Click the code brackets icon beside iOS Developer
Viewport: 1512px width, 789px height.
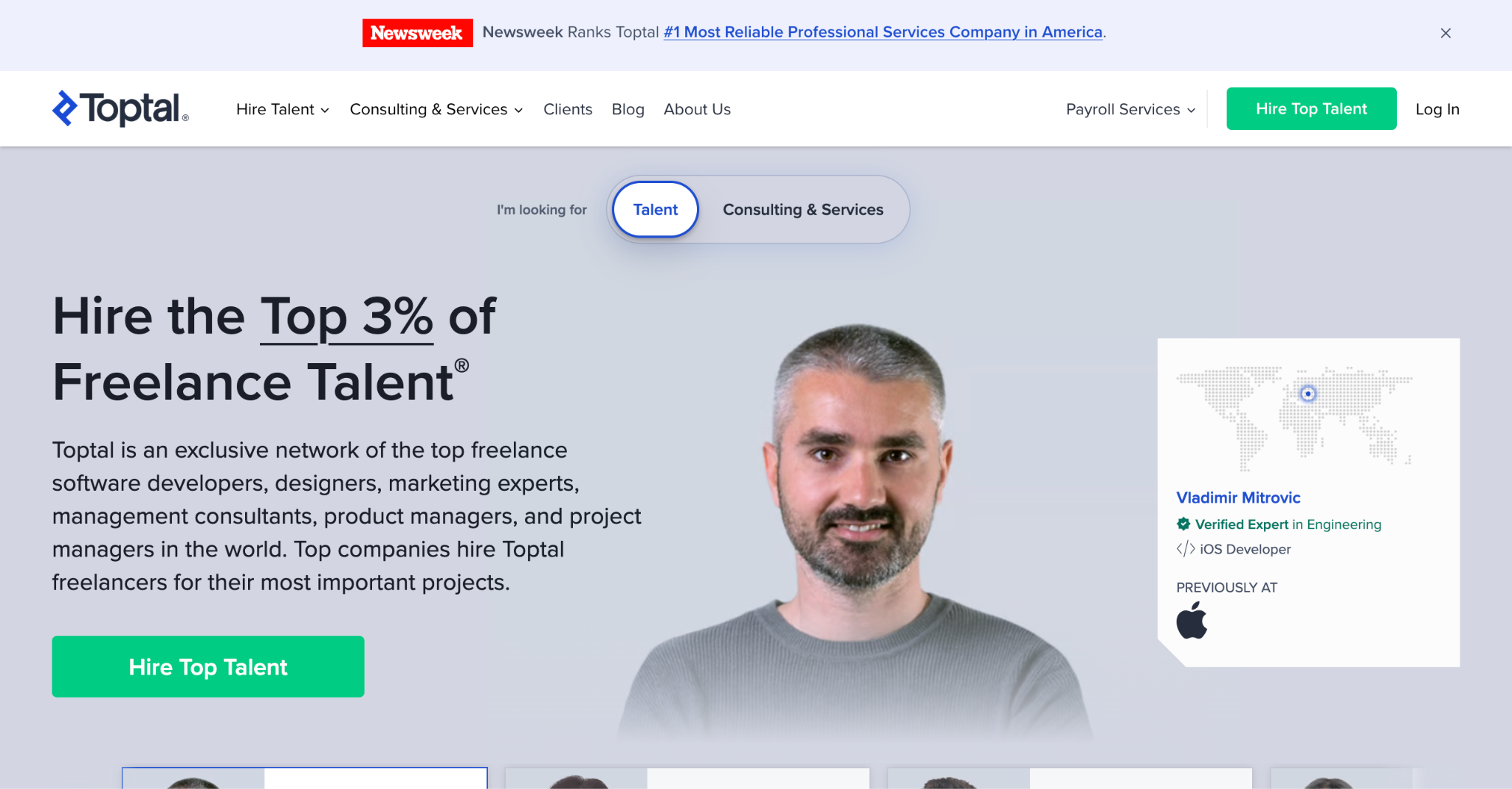point(1186,548)
